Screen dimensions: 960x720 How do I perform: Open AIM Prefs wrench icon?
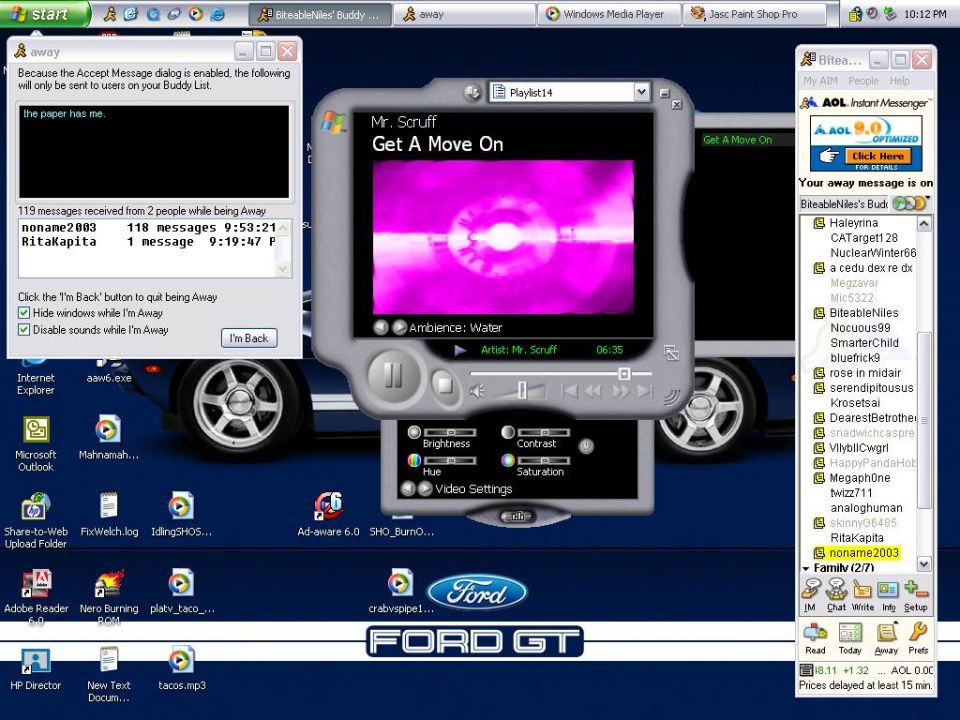(918, 638)
